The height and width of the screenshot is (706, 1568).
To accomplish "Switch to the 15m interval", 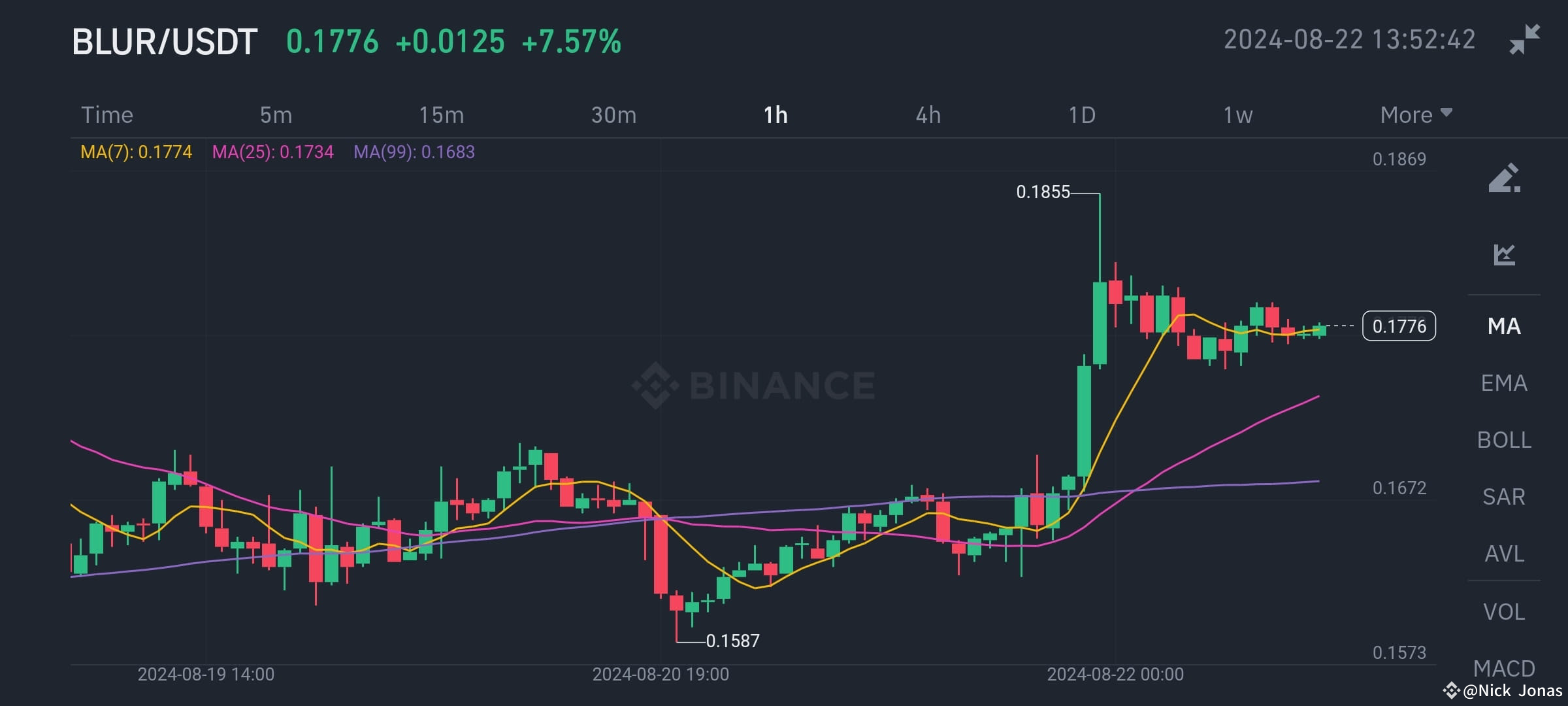I will coord(442,114).
